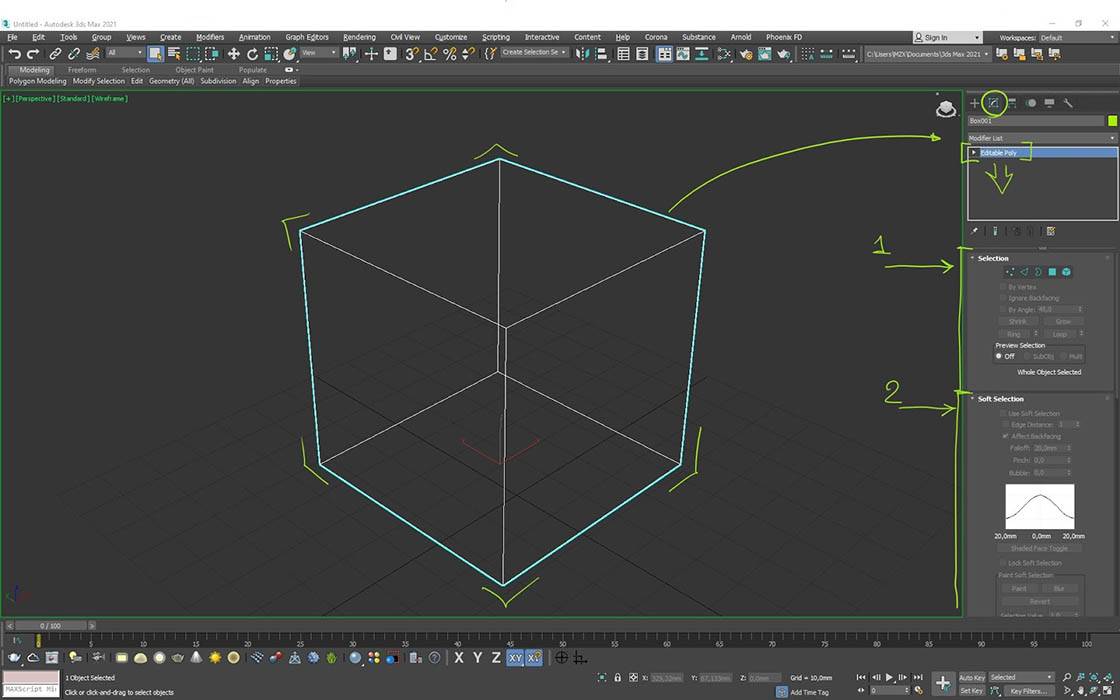This screenshot has width=1120, height=700.
Task: Switch to the Freeform ribbon tab
Action: pos(82,70)
